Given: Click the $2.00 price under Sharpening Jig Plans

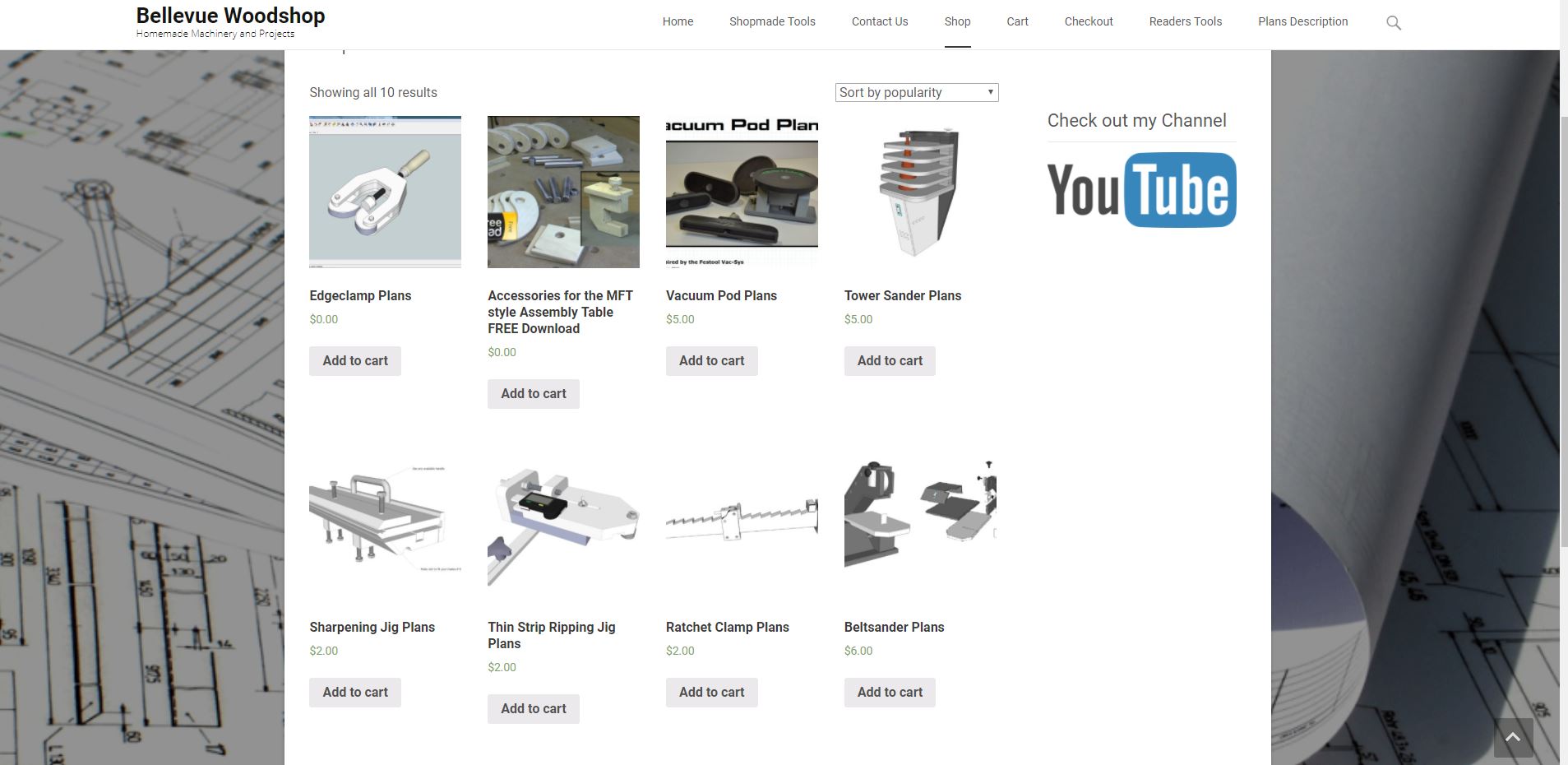Looking at the screenshot, I should 324,651.
